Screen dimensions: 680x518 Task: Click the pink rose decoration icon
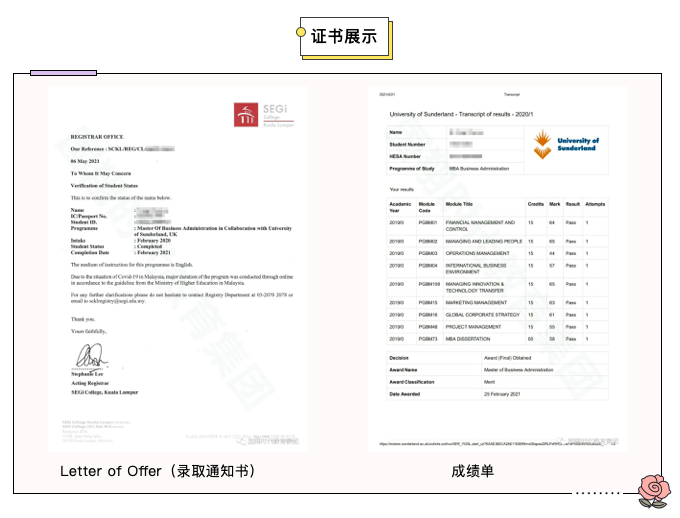[654, 491]
